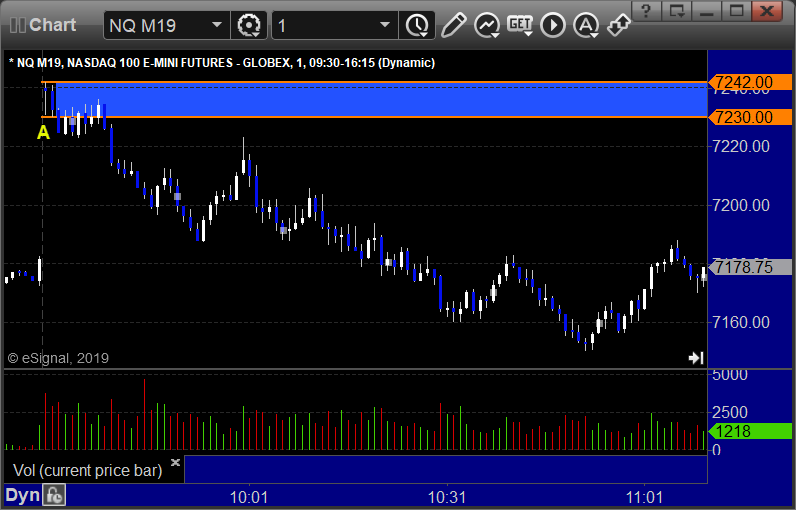
Task: Click the 10:31 time axis label
Action: pyautogui.click(x=447, y=497)
